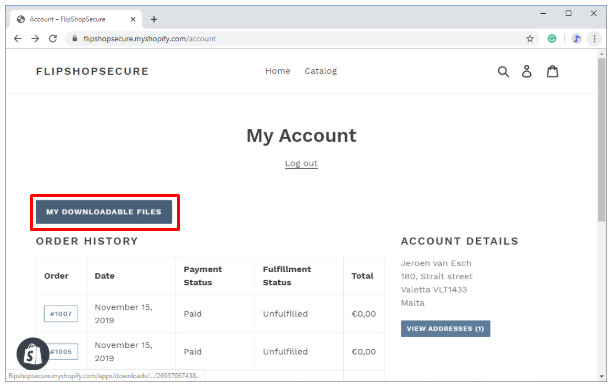Click the Log out link
This screenshot has width=615, height=387.
(301, 163)
